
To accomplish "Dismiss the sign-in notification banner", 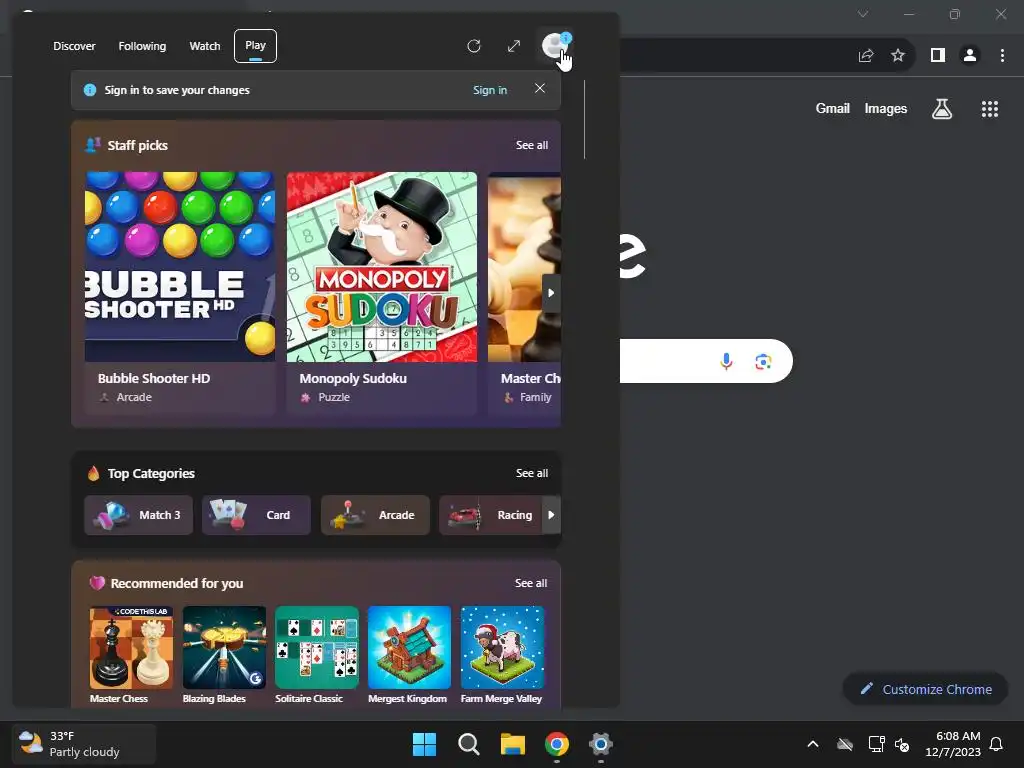I will coord(539,88).
